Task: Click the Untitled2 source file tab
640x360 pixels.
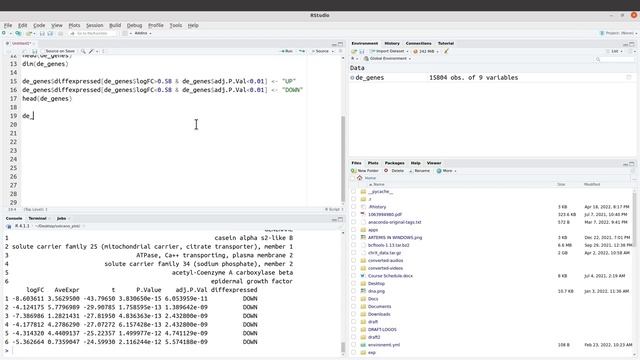Action: [21, 43]
